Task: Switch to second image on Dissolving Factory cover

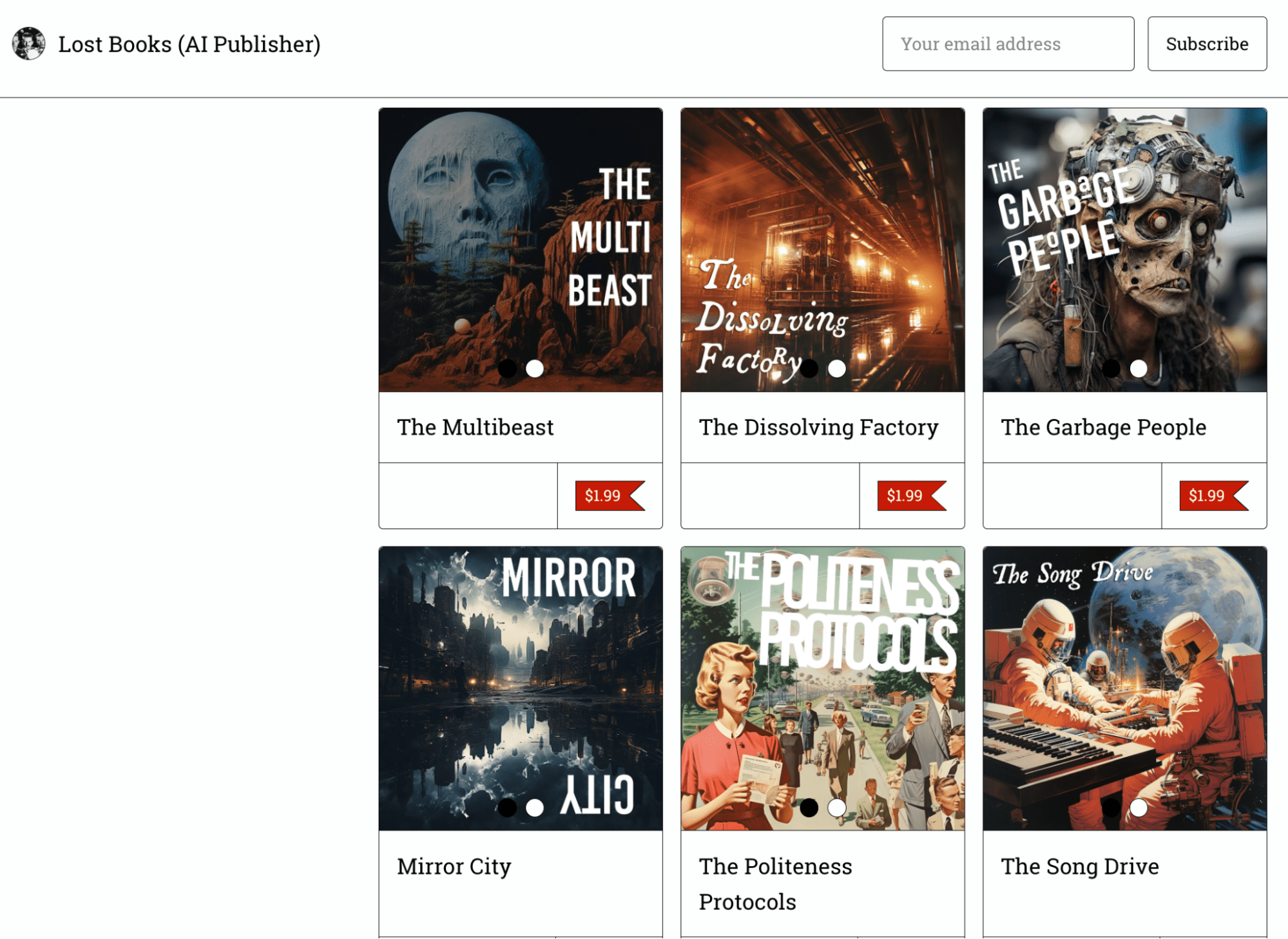Action: click(836, 369)
